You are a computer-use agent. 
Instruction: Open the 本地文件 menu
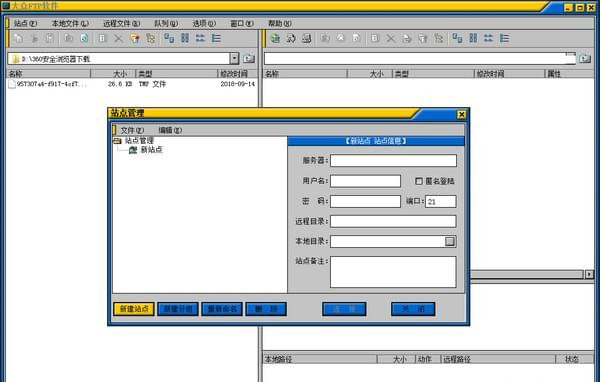pyautogui.click(x=70, y=23)
